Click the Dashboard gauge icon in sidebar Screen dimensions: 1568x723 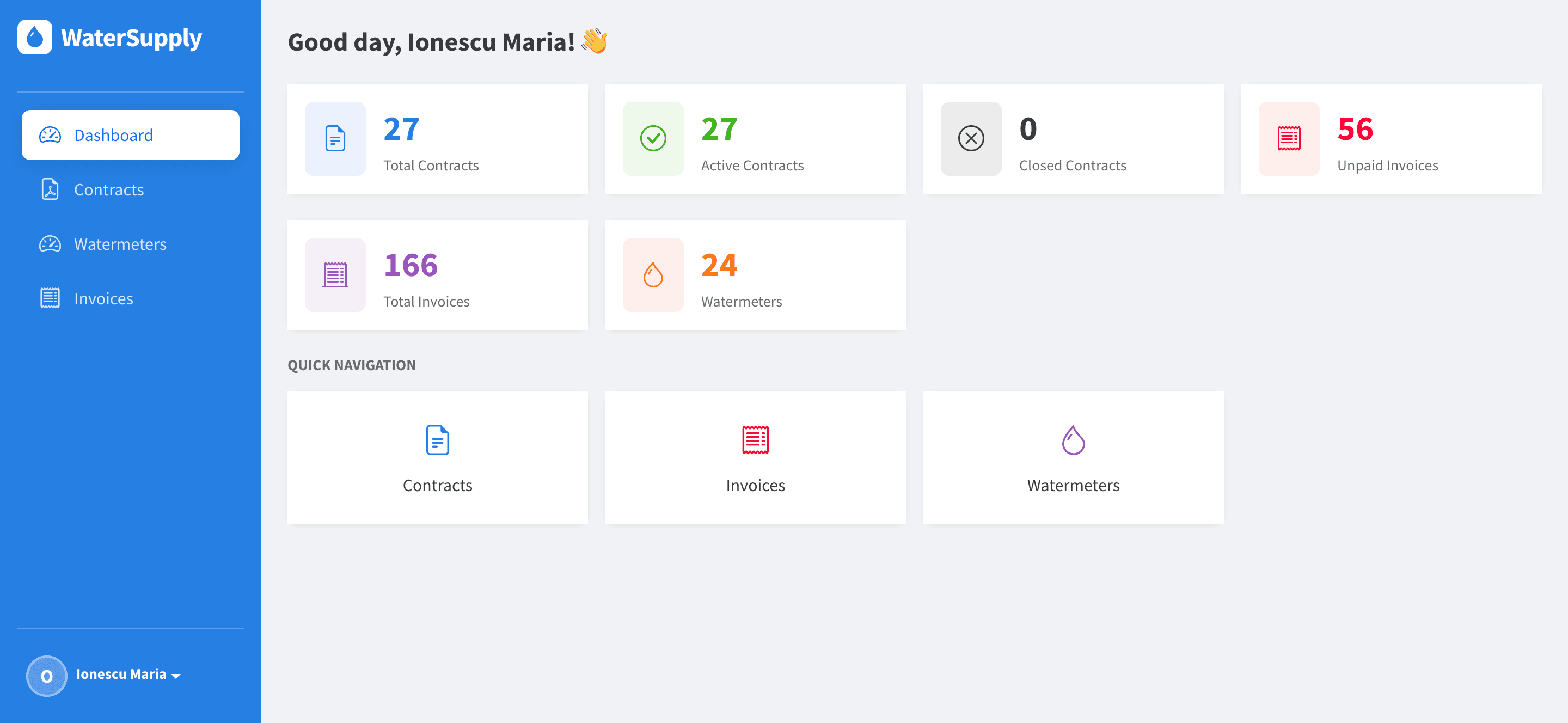click(50, 135)
